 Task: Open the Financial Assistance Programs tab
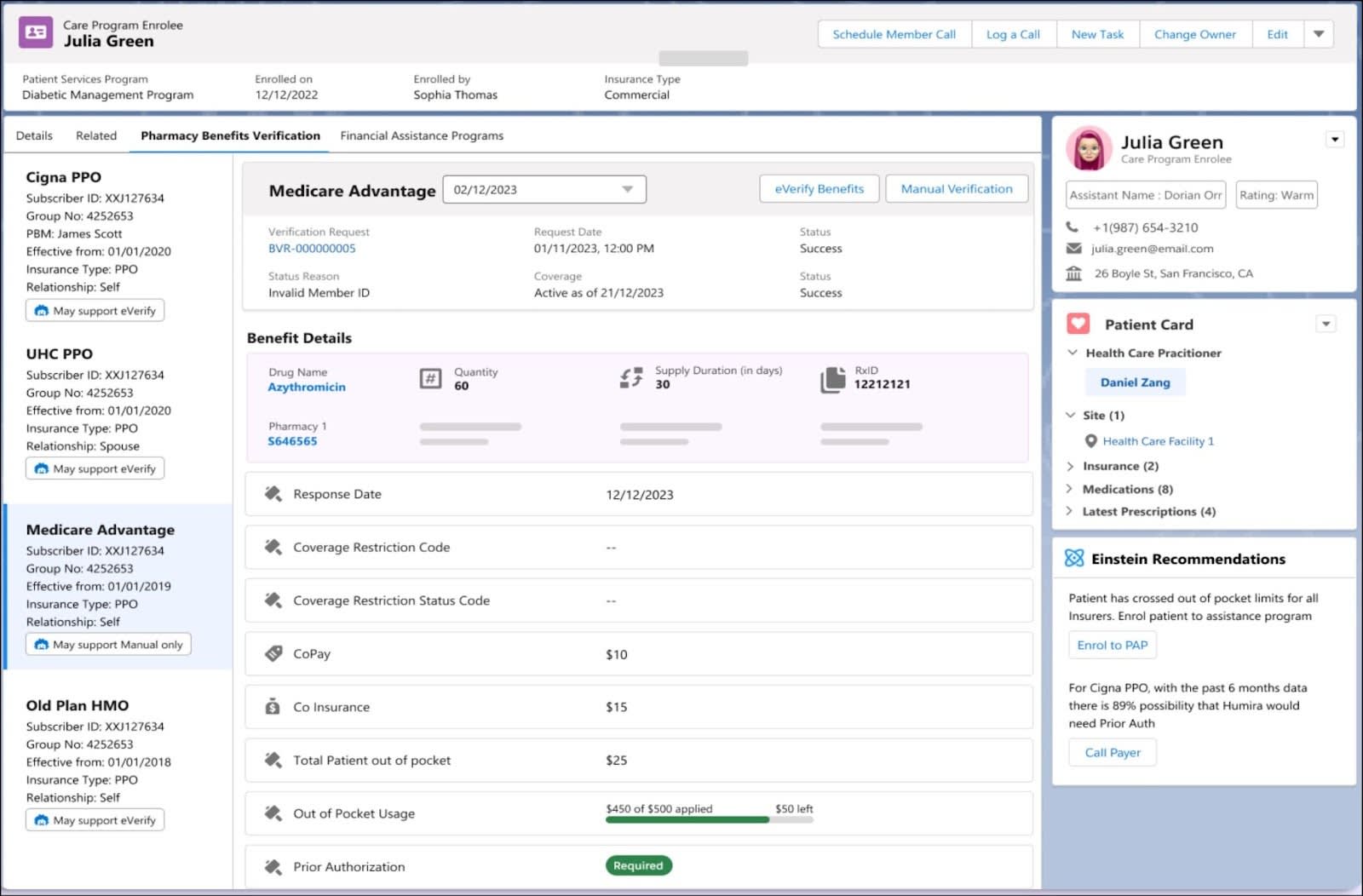coord(422,135)
